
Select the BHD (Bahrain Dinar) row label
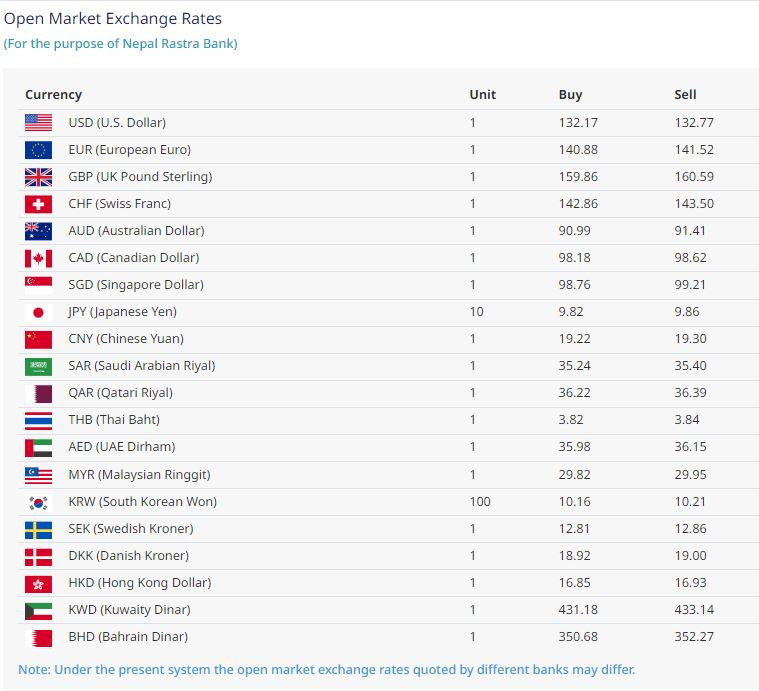(x=128, y=637)
